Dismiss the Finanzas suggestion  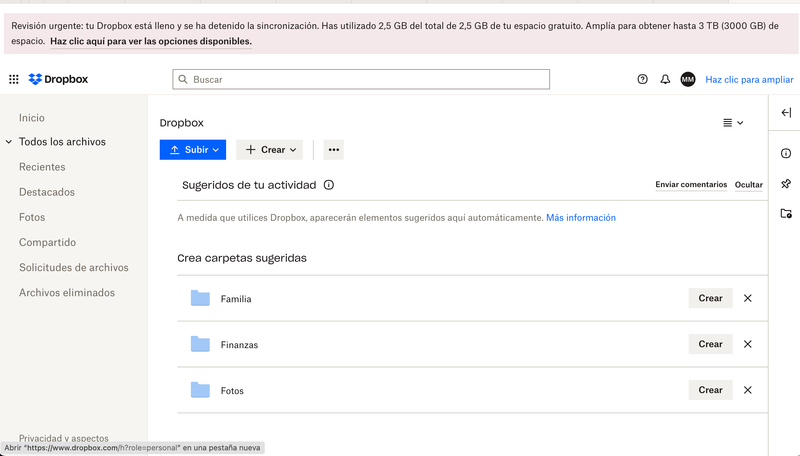click(747, 344)
